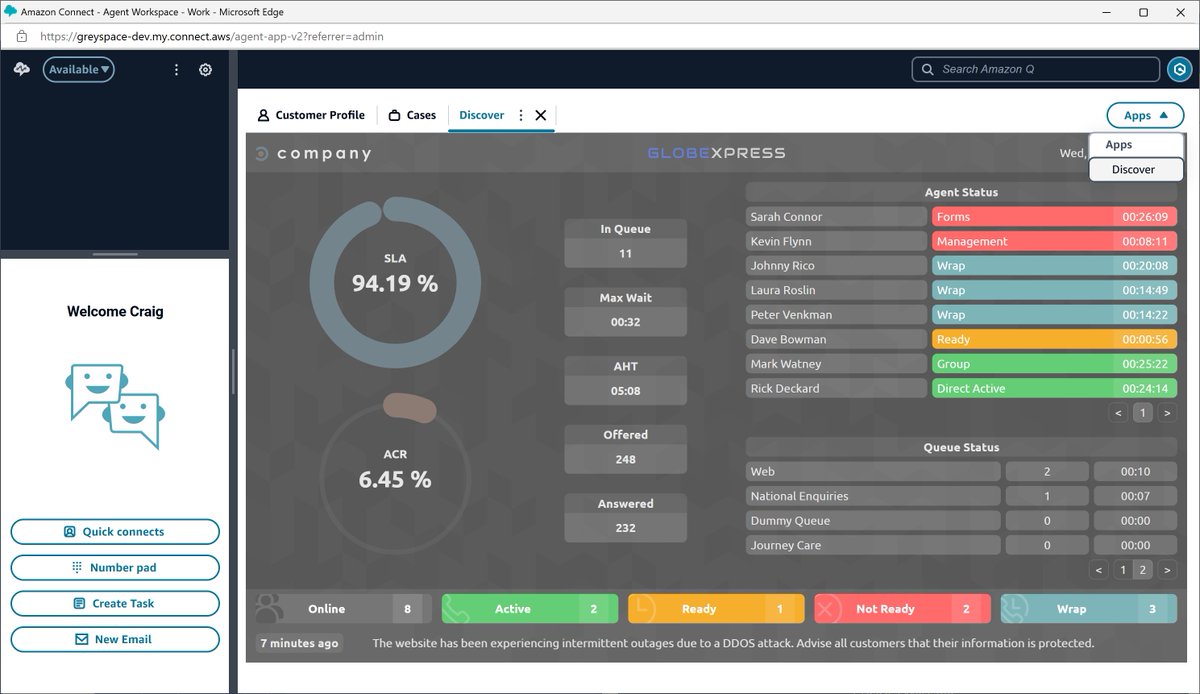Click the Ready clock icon
Screen dimensions: 1200x694
pyautogui.click(x=643, y=609)
